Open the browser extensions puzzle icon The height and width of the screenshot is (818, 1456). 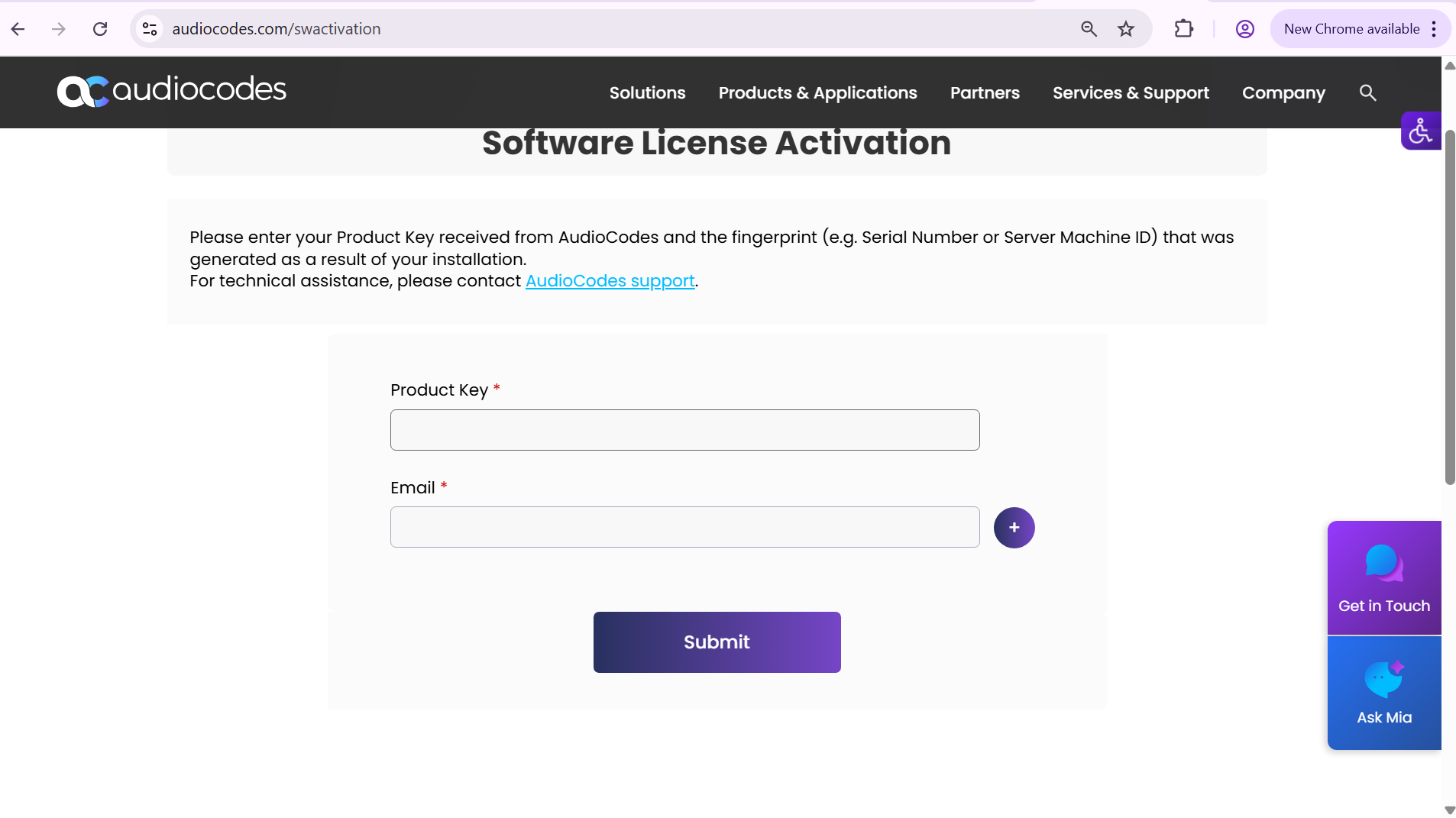(1183, 29)
